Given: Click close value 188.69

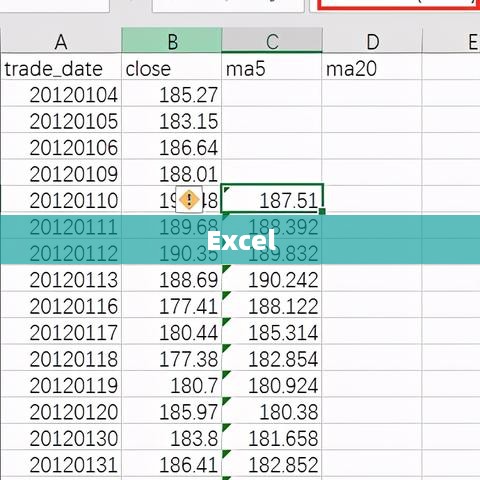Looking at the screenshot, I should click(172, 279).
